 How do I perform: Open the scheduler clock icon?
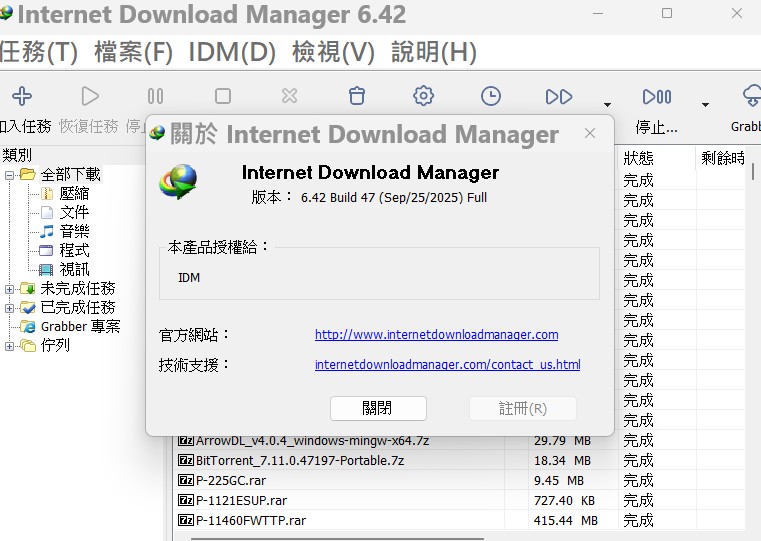491,96
